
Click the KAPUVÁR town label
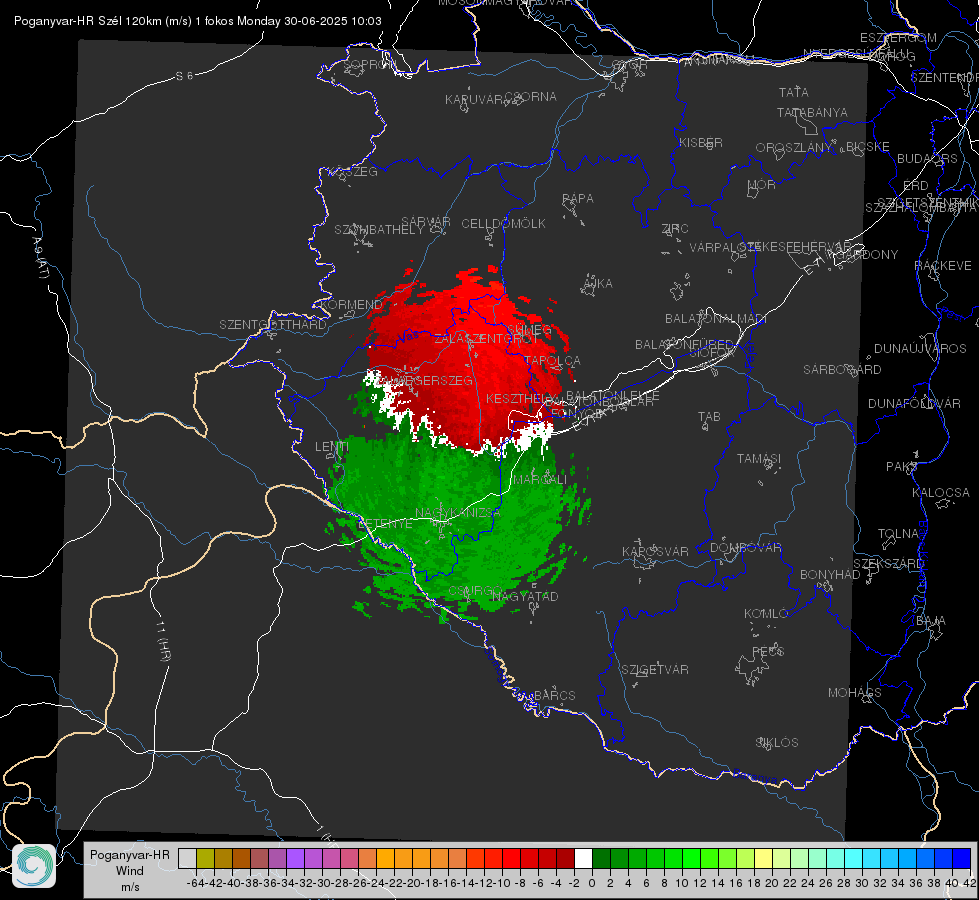pos(474,100)
